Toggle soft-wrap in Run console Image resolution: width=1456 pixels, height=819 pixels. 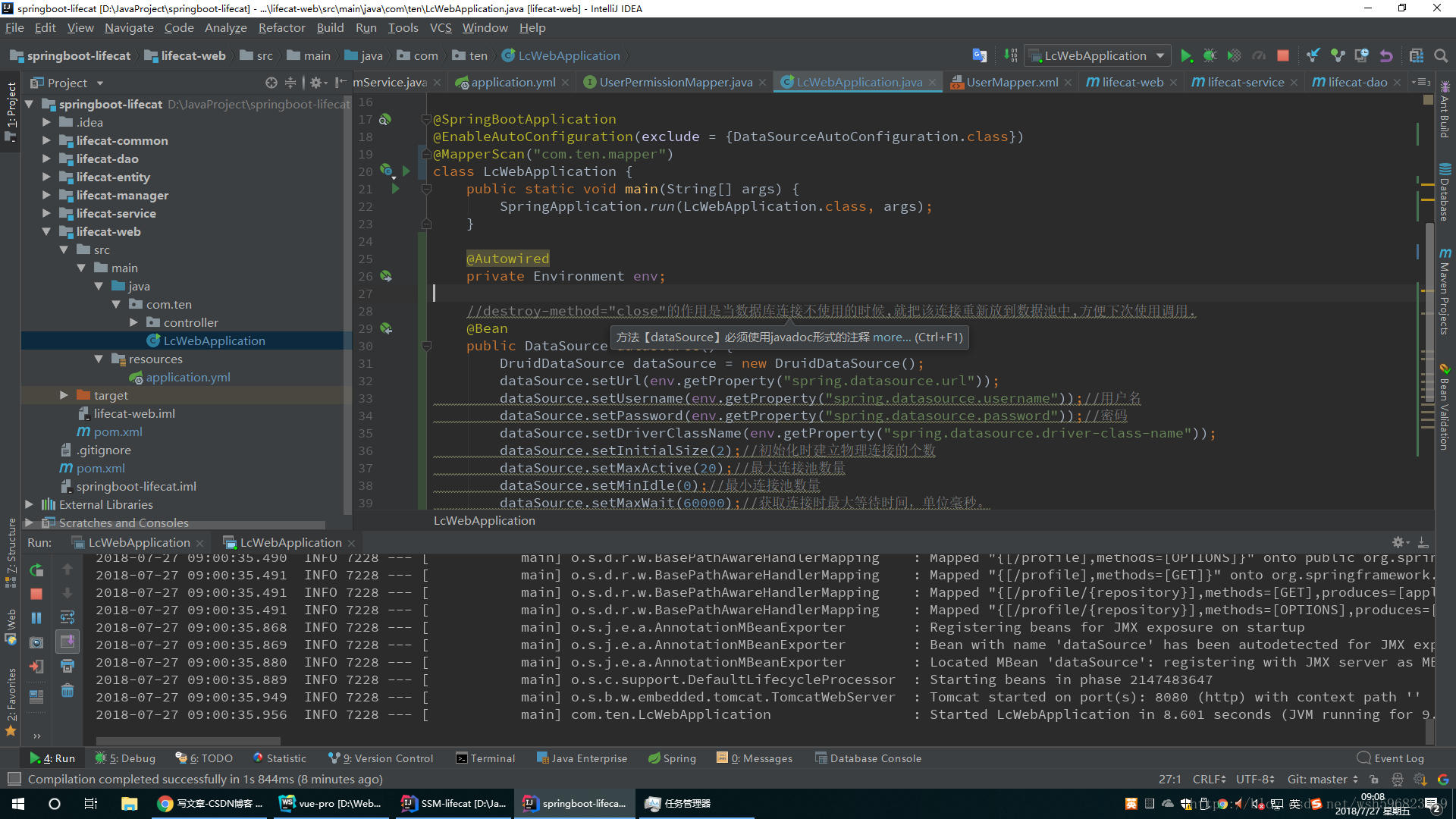[67, 618]
